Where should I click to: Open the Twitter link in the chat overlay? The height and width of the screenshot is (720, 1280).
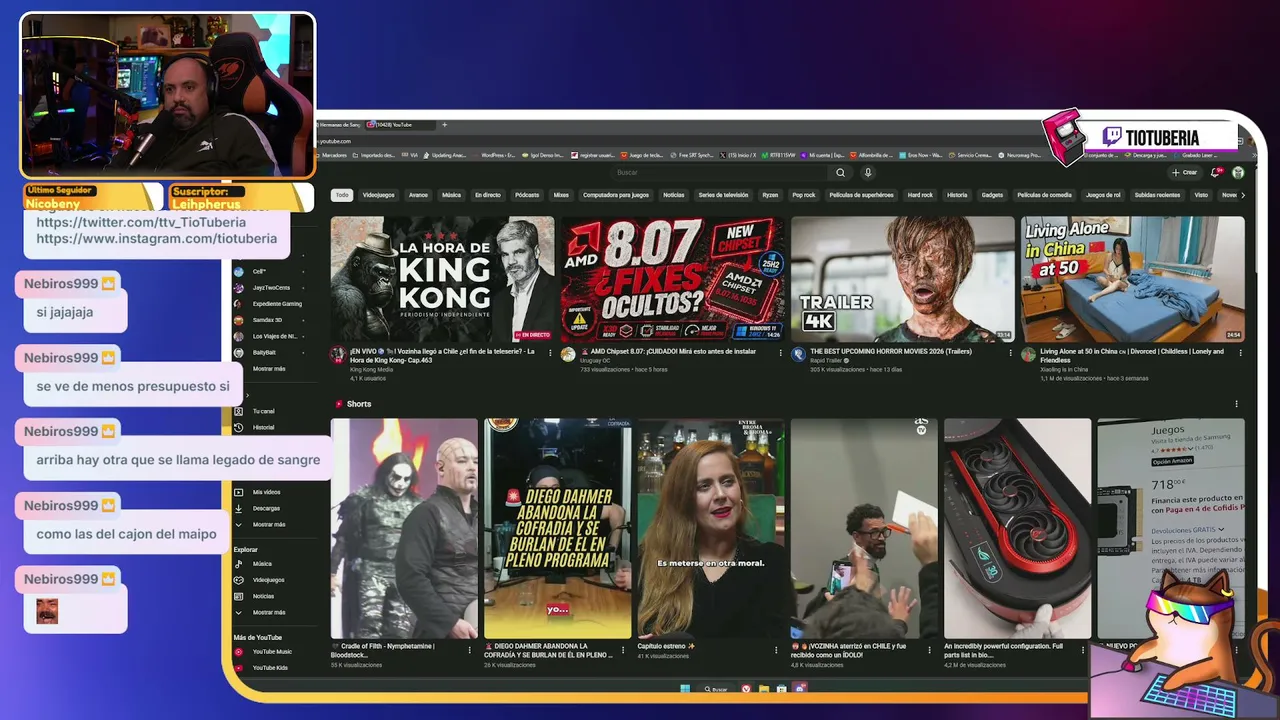(x=141, y=222)
